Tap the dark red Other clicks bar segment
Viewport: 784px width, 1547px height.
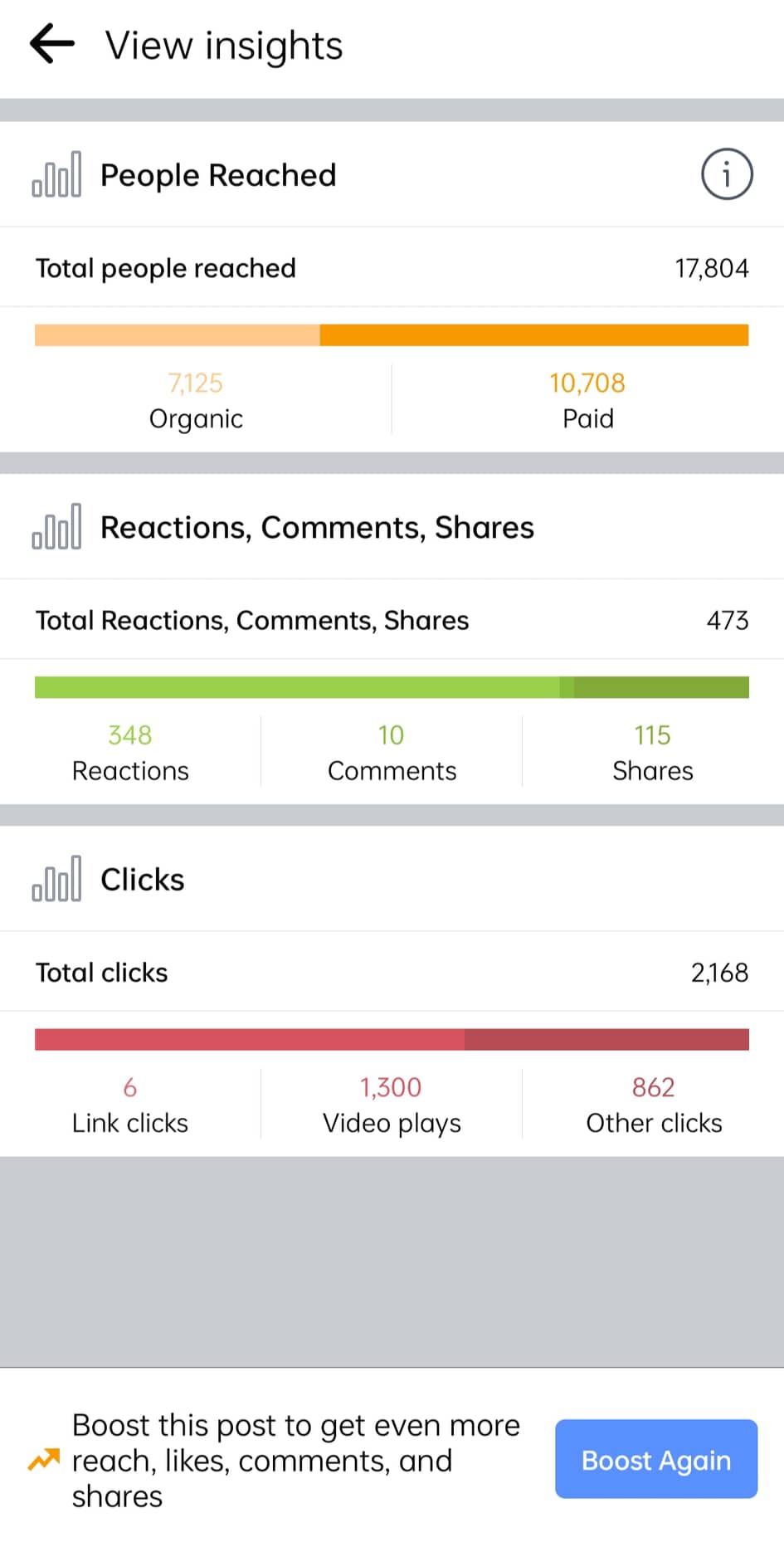[606, 1039]
